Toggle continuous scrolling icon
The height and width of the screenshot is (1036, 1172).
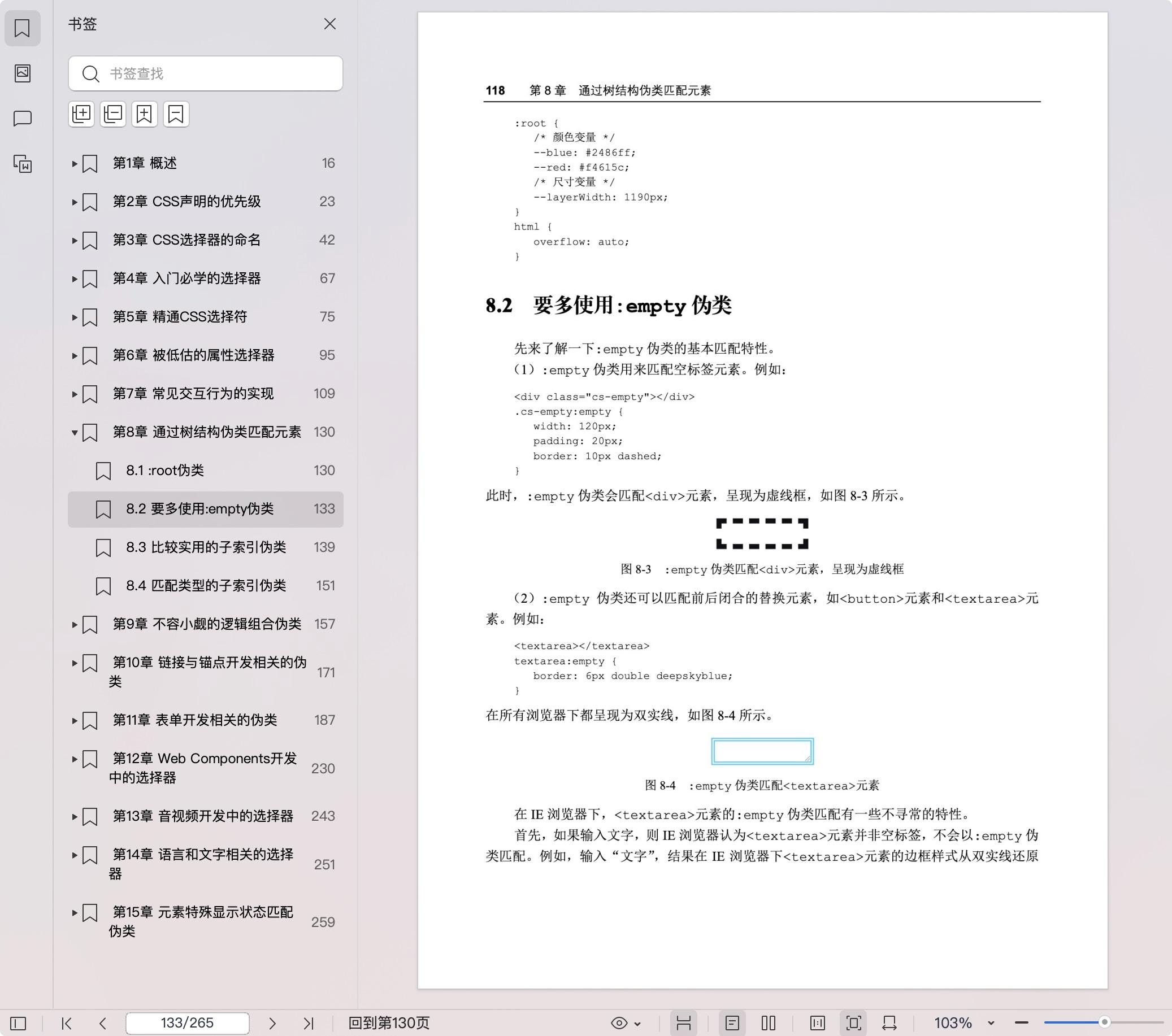(x=683, y=1023)
